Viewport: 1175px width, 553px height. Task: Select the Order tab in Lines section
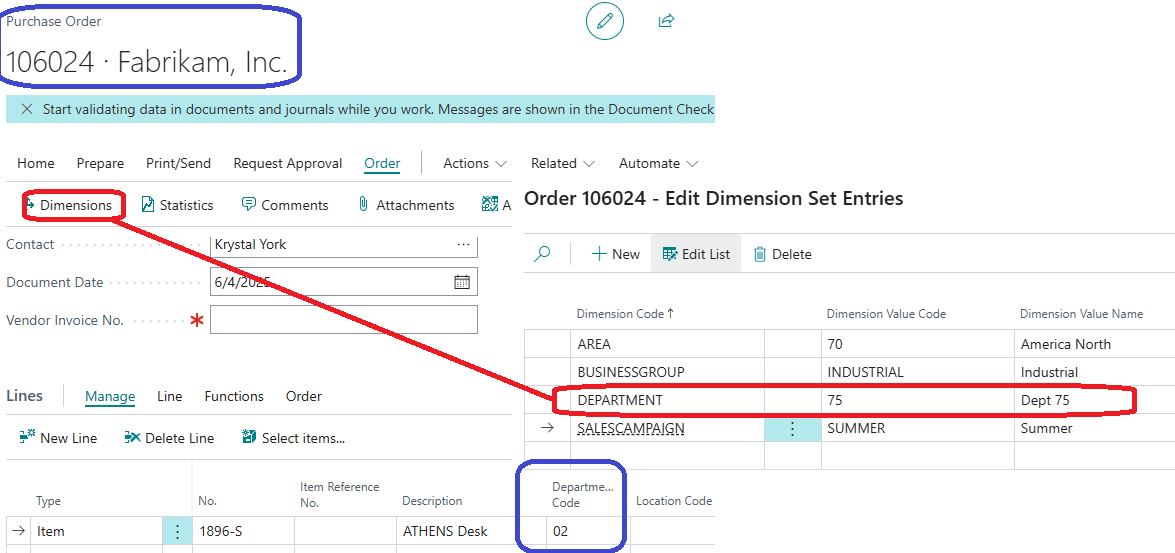click(303, 396)
